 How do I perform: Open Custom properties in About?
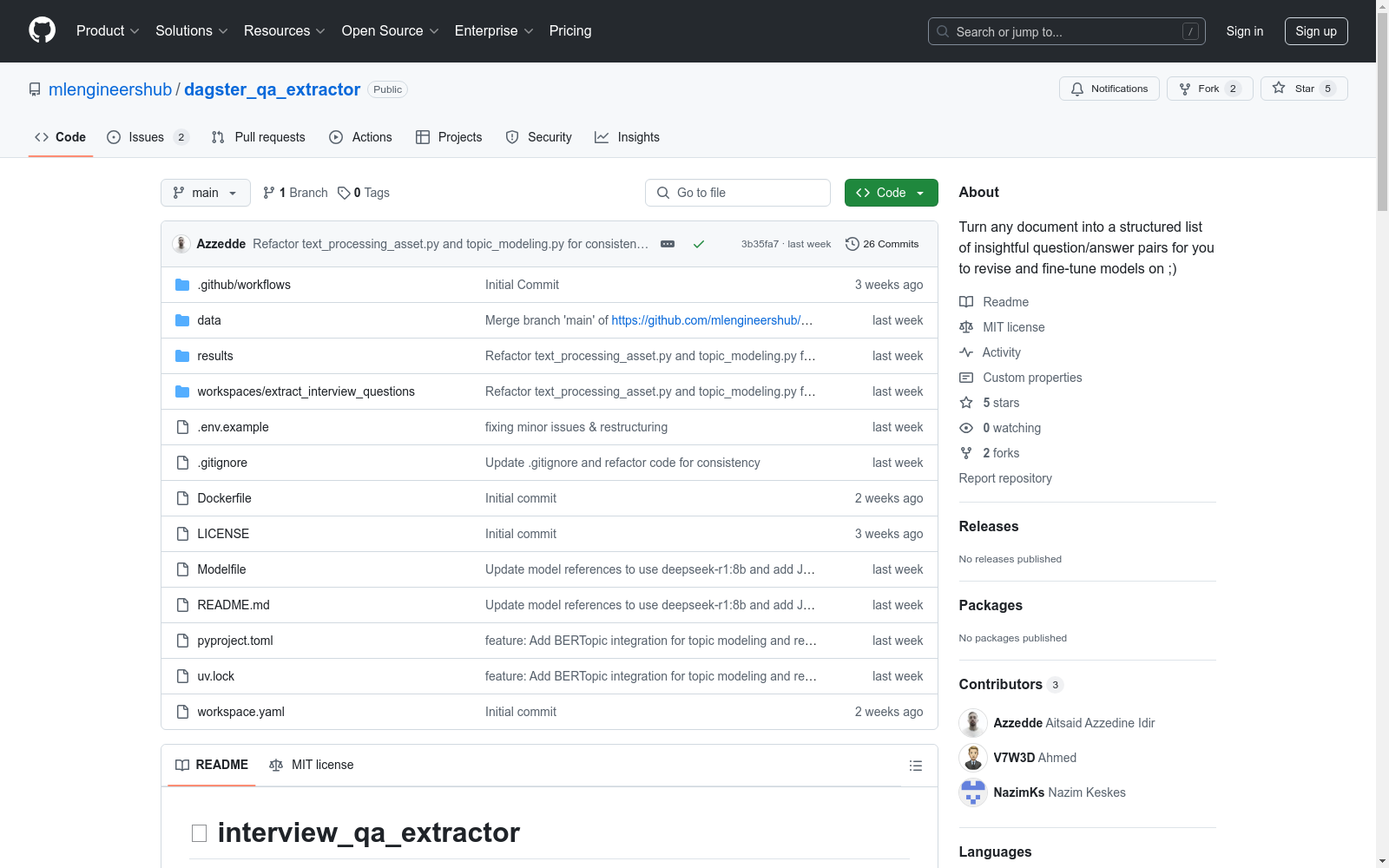pos(1021,378)
